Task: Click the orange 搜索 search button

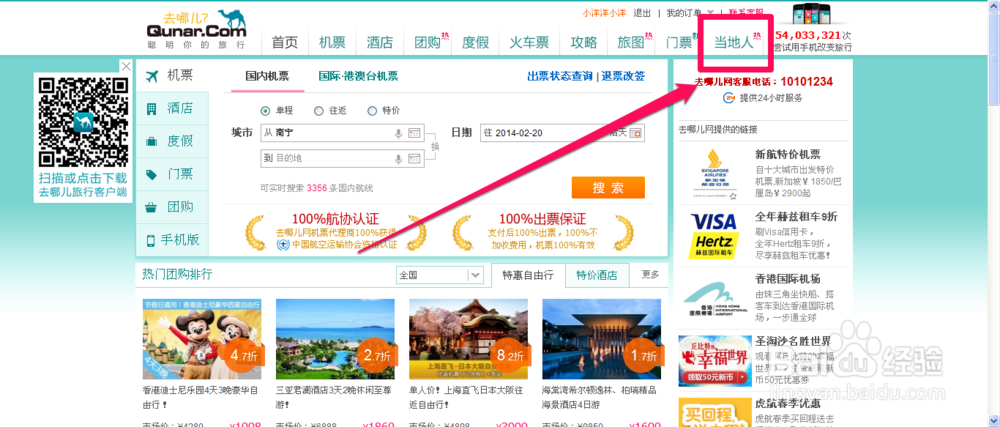Action: [x=608, y=188]
